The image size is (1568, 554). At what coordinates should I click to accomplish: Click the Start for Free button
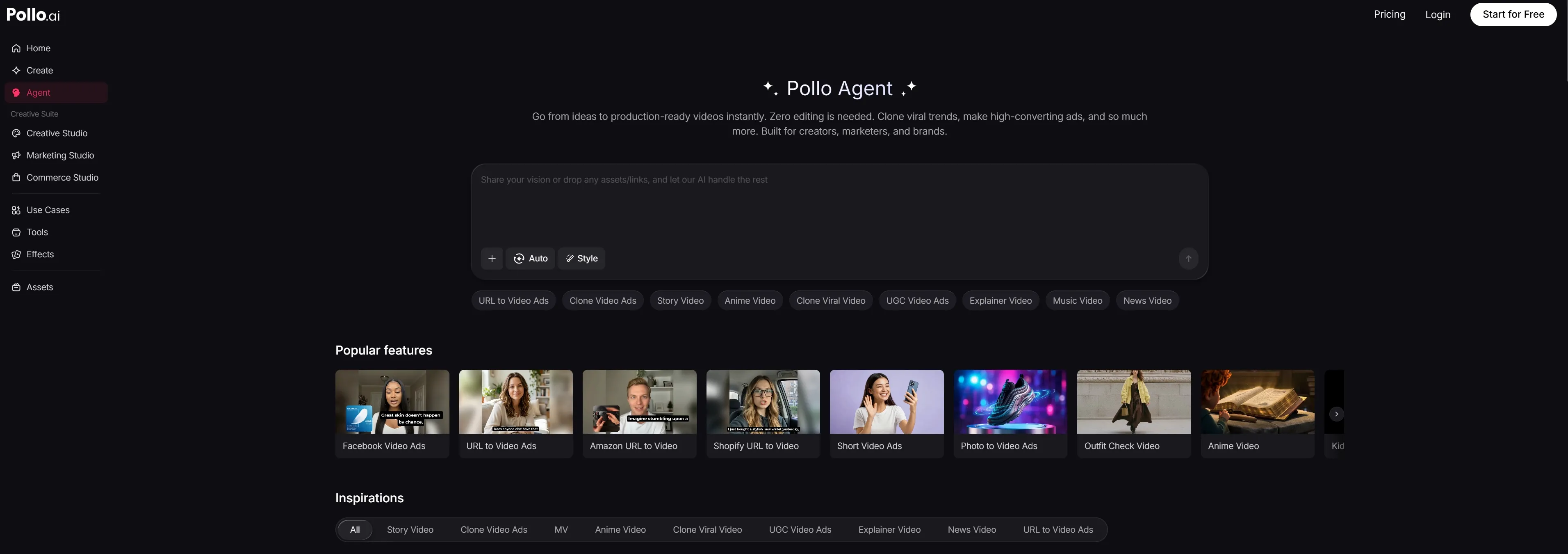1513,15
